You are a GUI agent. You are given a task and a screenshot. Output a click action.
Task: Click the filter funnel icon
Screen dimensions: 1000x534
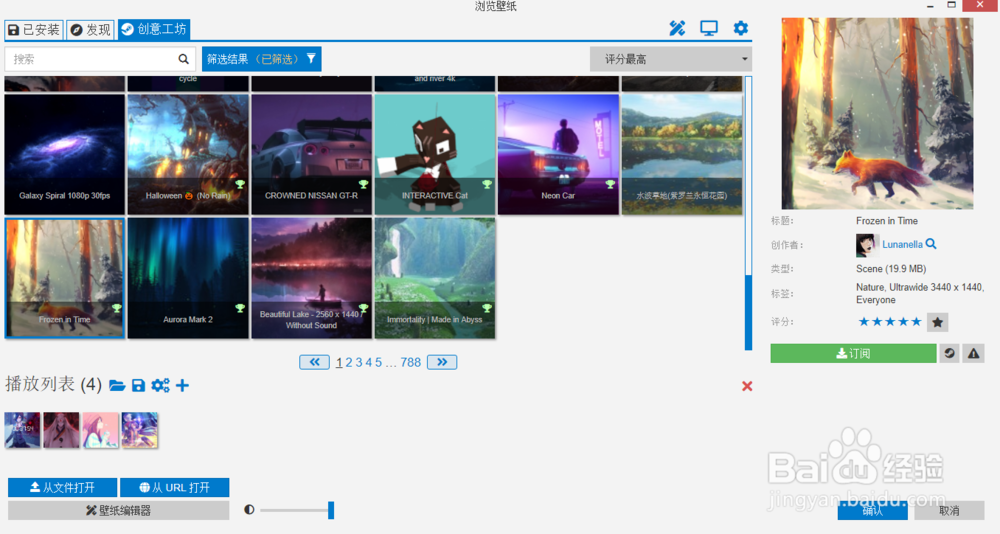click(x=311, y=59)
